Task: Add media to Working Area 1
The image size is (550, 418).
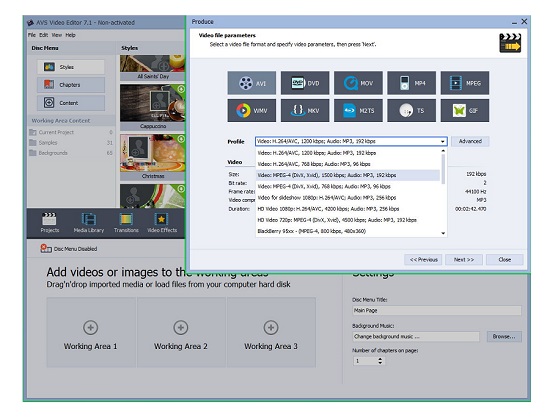Action: tap(90, 332)
